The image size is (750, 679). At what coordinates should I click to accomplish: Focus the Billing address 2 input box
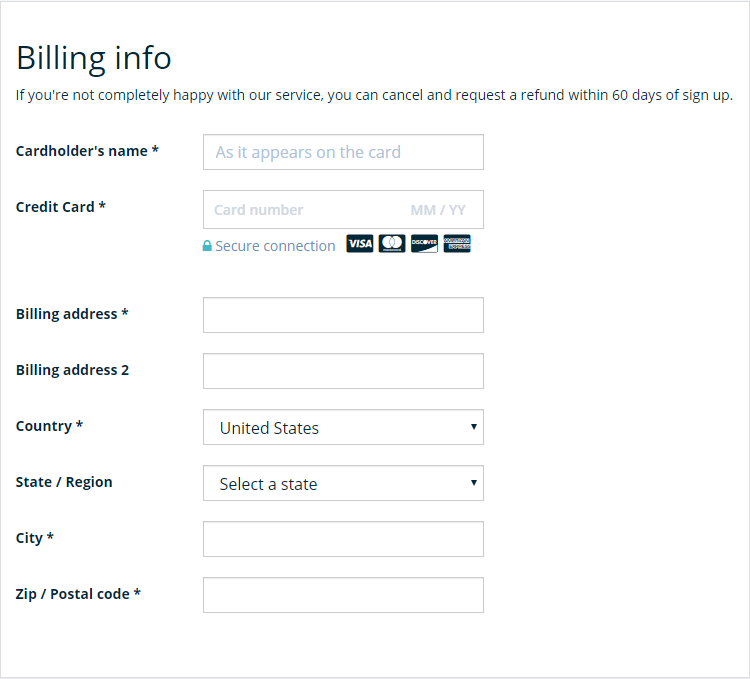pos(343,371)
